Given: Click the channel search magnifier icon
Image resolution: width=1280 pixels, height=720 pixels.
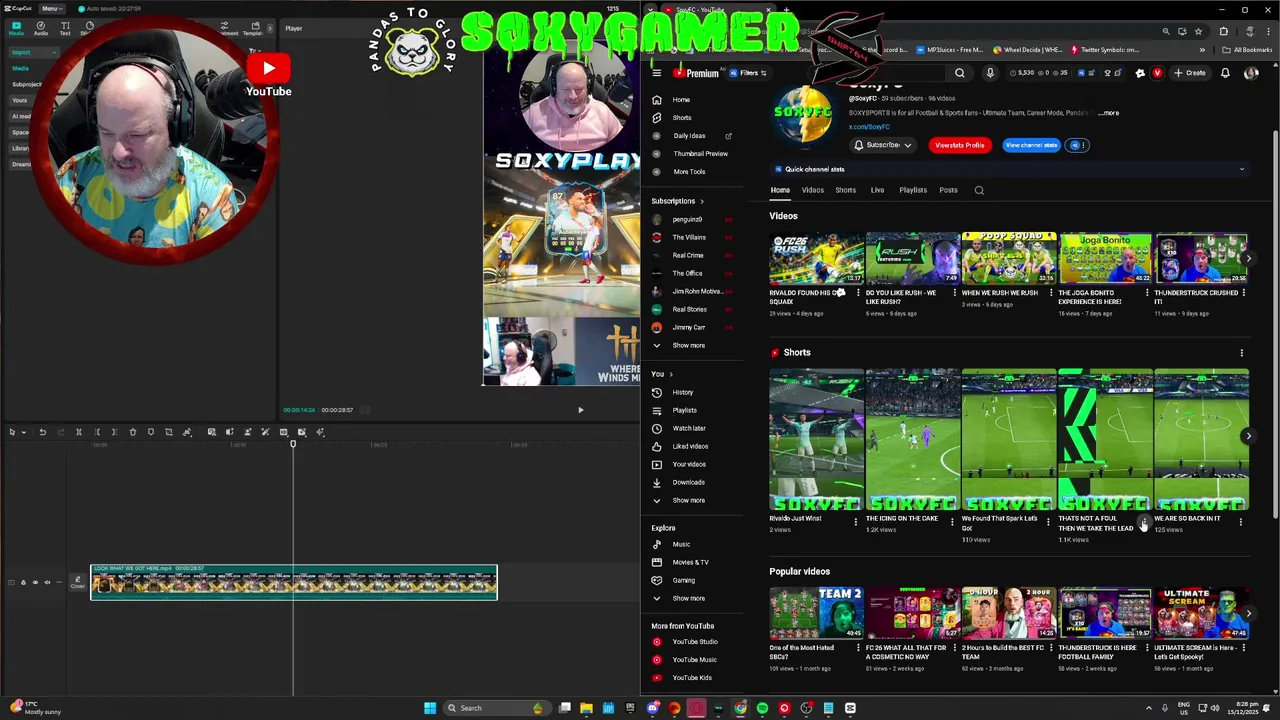Looking at the screenshot, I should click(979, 190).
